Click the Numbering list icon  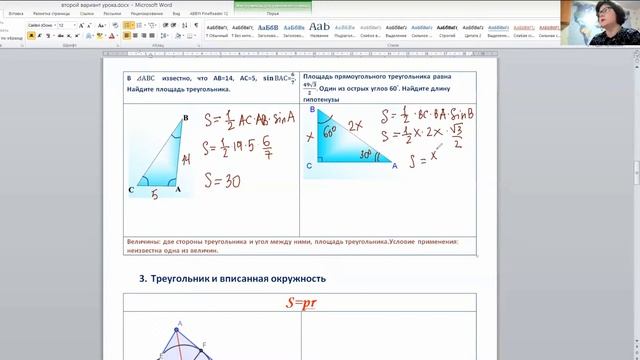[139, 25]
